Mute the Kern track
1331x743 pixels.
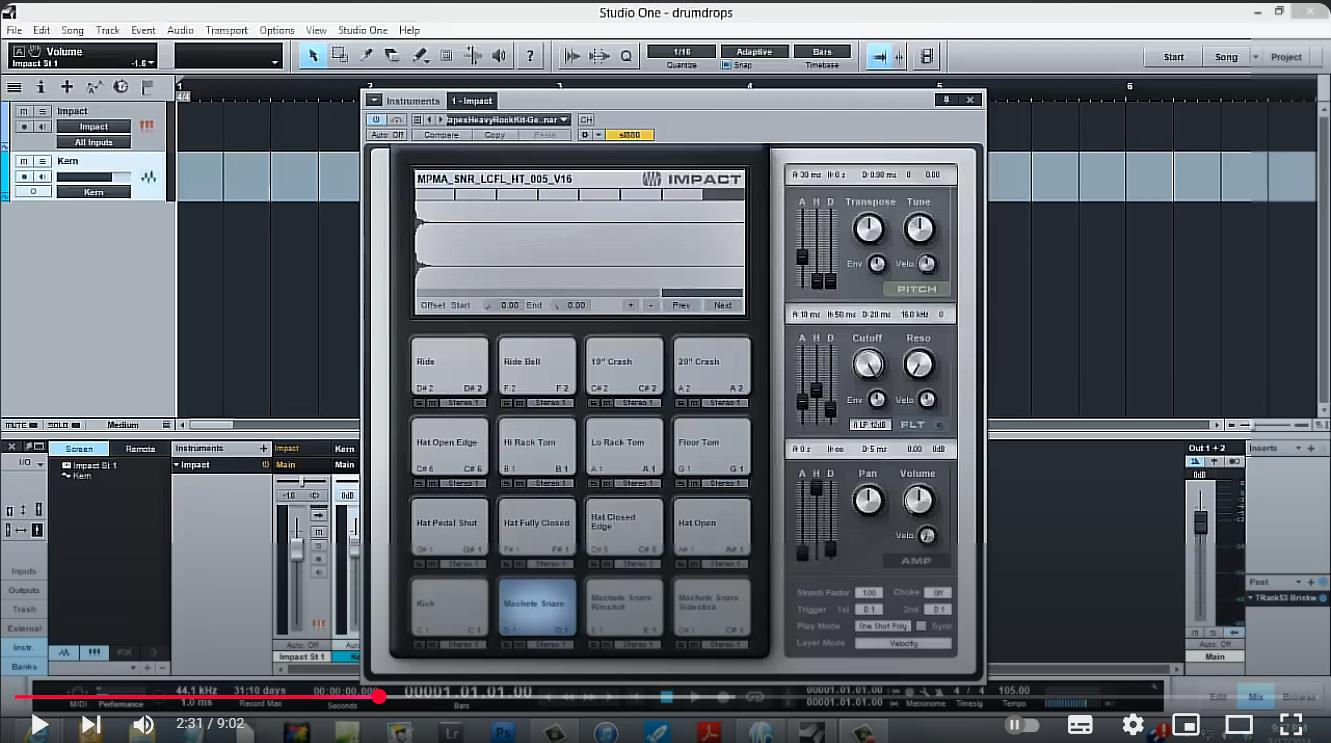(x=24, y=162)
